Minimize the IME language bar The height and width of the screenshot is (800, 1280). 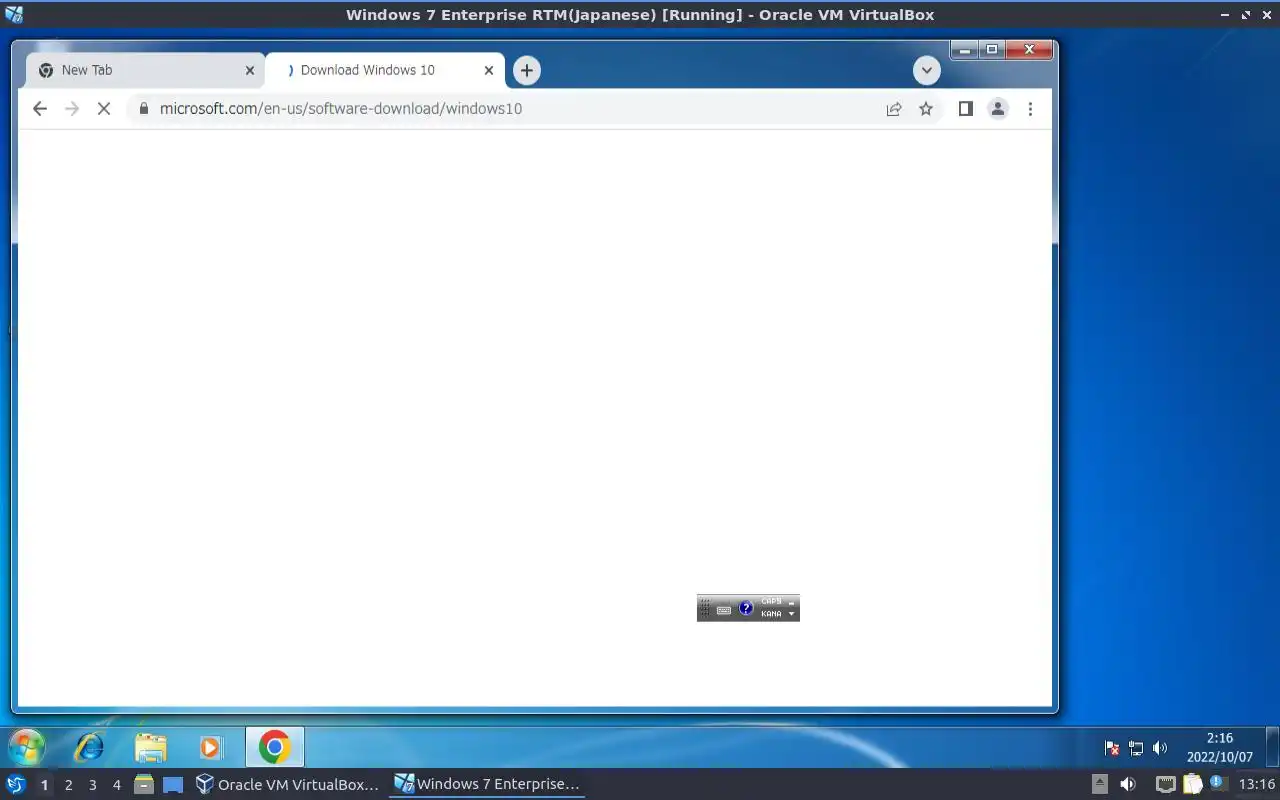click(x=792, y=602)
